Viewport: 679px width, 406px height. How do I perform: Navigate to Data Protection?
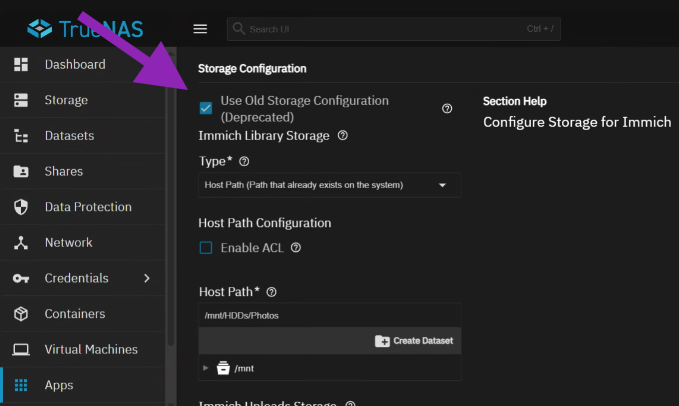pyautogui.click(x=88, y=207)
